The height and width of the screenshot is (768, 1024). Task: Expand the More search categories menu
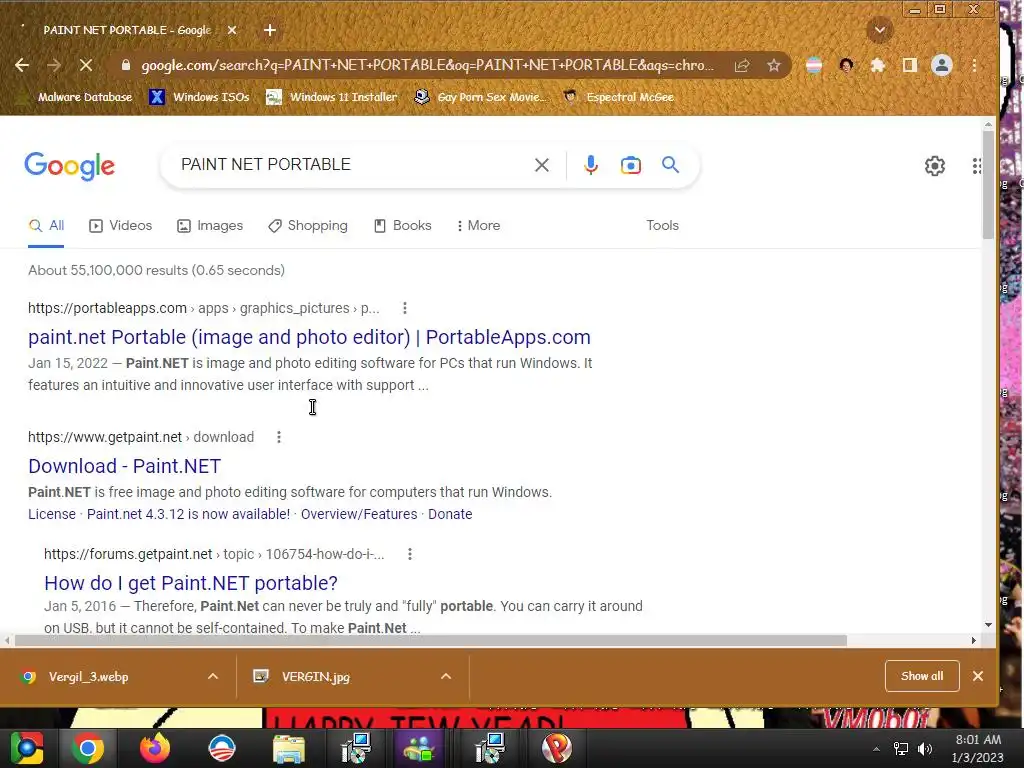pyautogui.click(x=479, y=226)
